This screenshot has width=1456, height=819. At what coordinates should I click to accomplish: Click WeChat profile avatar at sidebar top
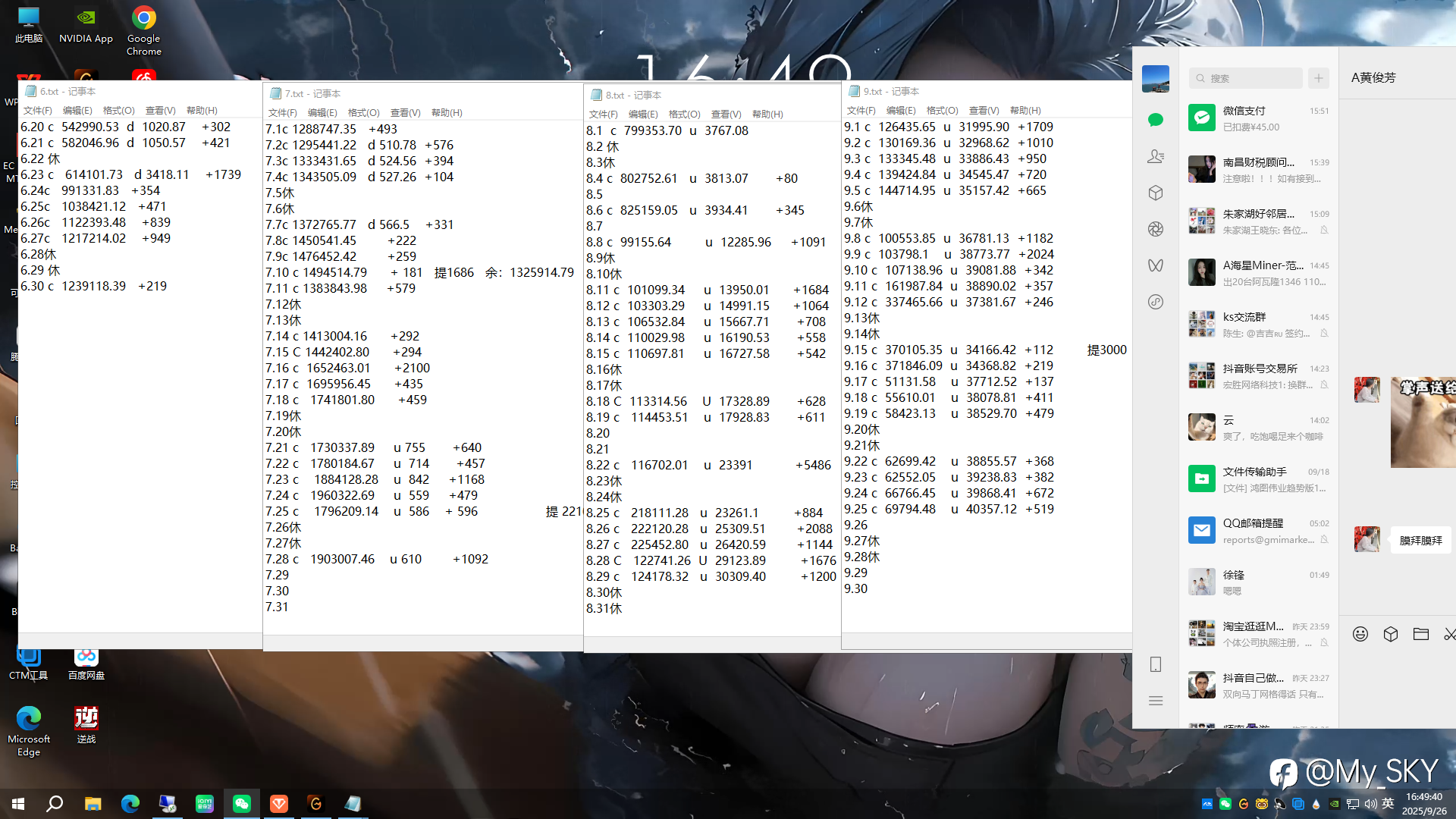1156,79
